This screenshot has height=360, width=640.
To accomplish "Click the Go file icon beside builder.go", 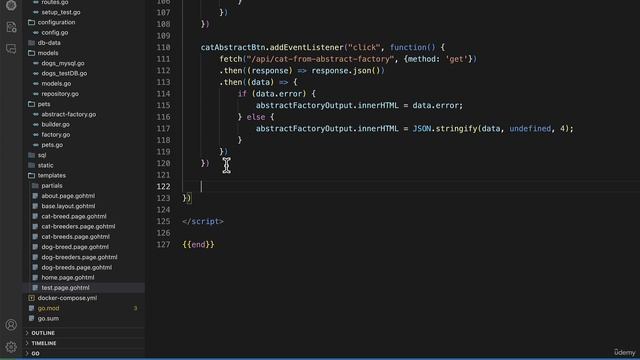I will click(36, 124).
